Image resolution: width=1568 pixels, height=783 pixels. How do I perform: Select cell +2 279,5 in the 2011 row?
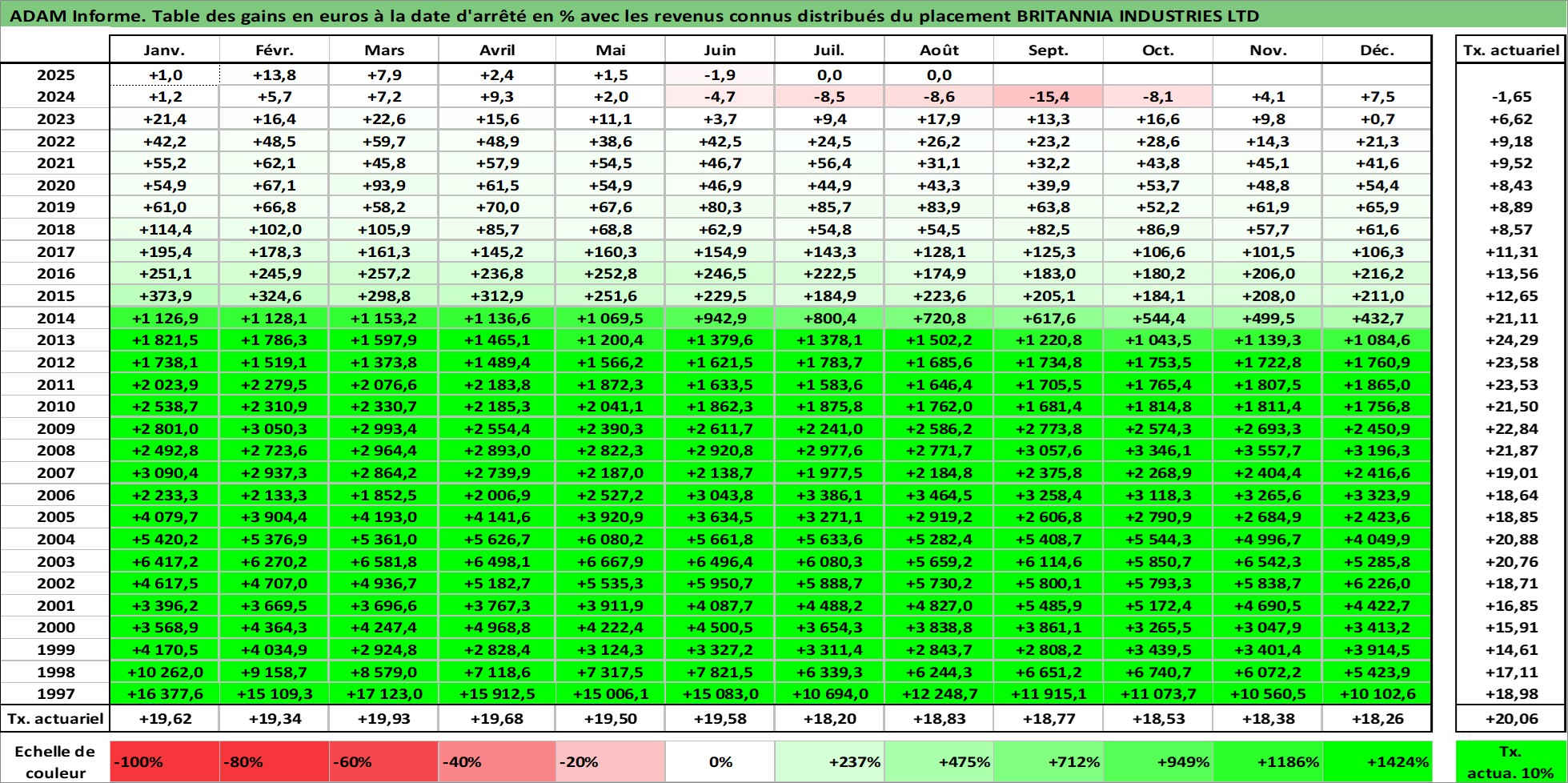[274, 384]
